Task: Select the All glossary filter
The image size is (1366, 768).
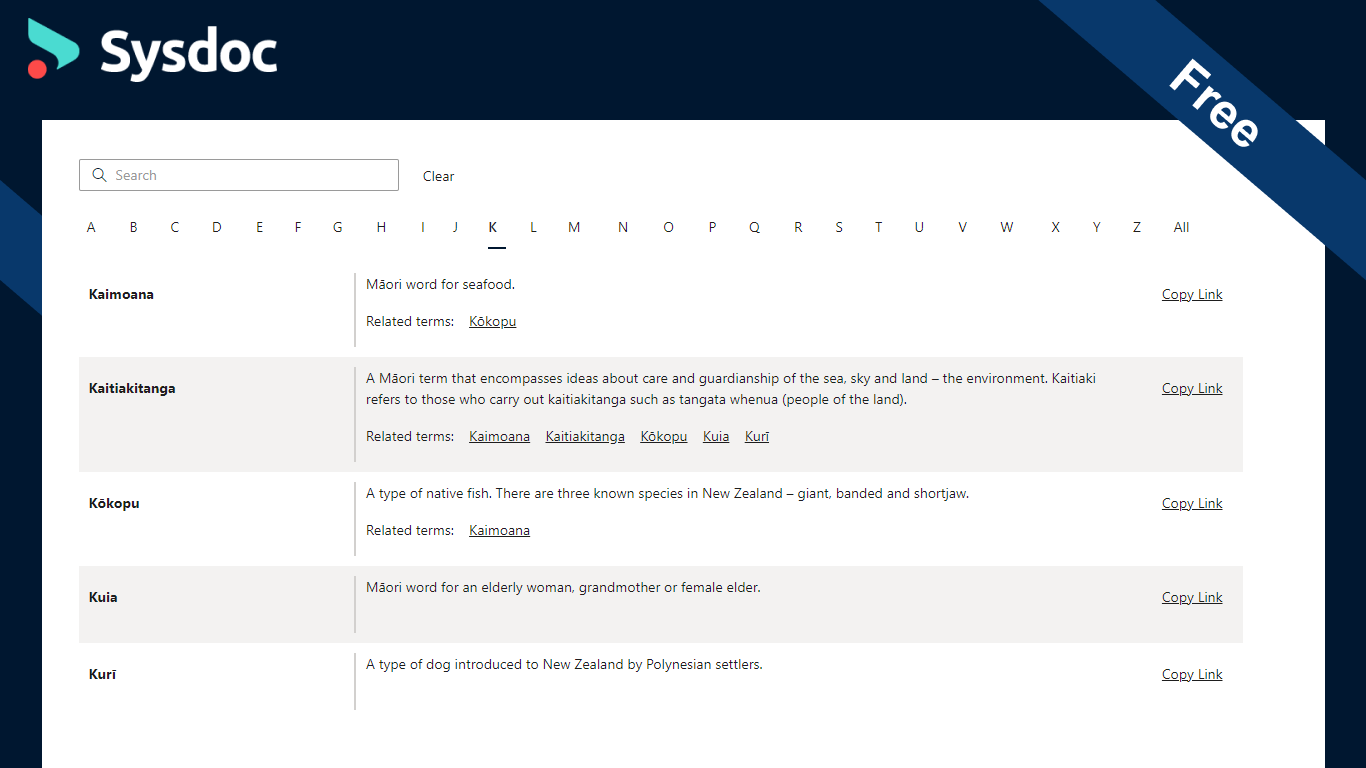Action: pos(1180,227)
